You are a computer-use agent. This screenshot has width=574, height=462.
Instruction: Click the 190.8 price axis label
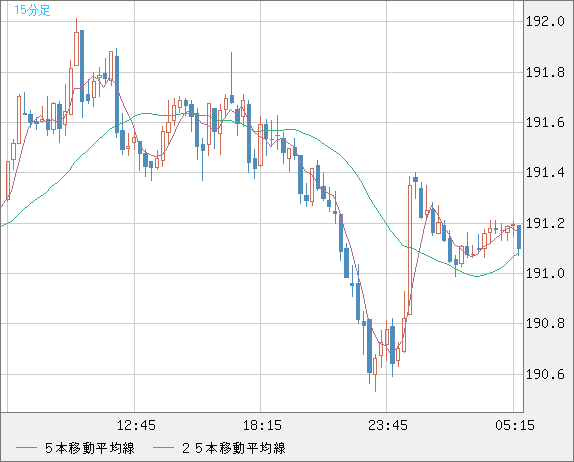point(545,323)
